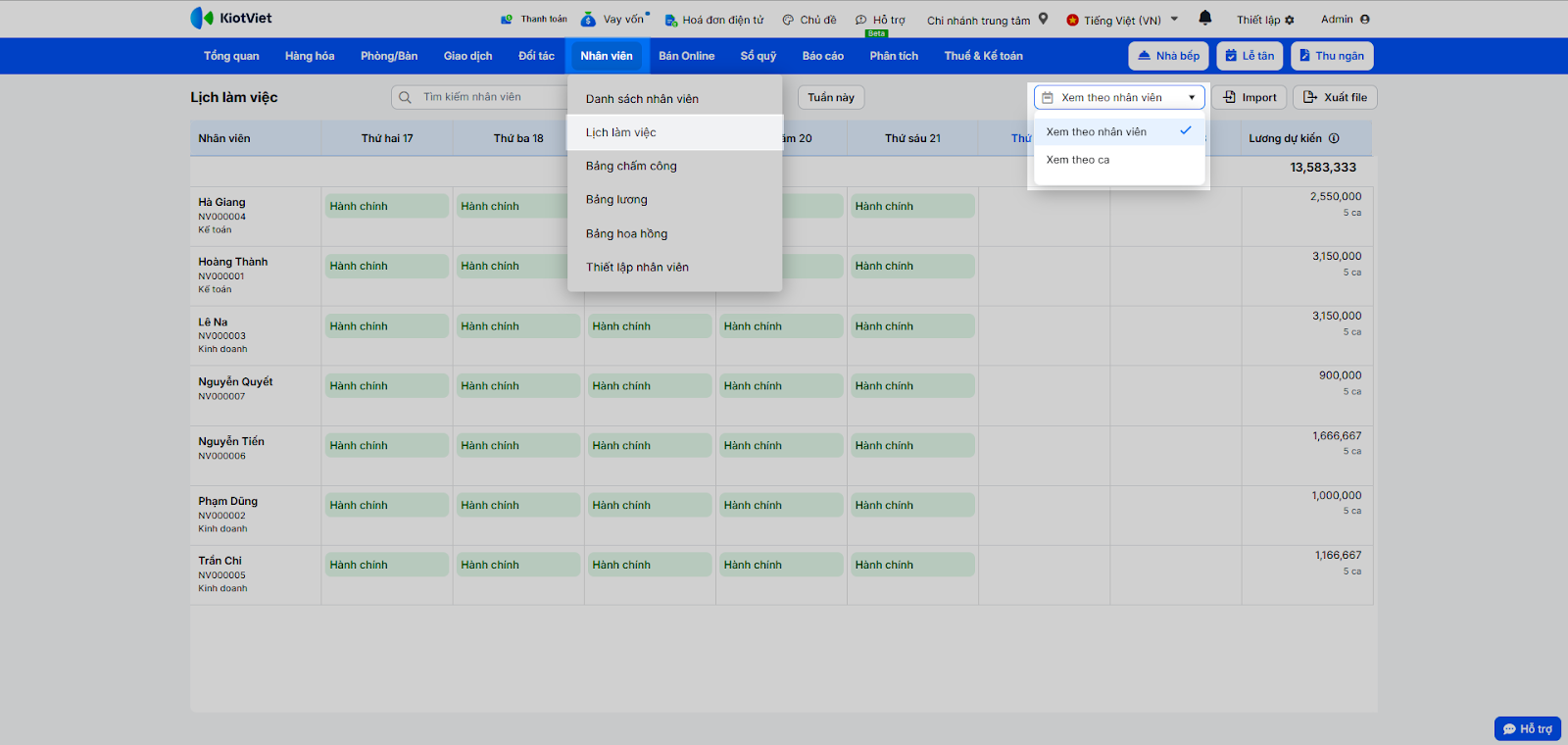Open Đối tác menu
The width and height of the screenshot is (1568, 745).
[536, 56]
